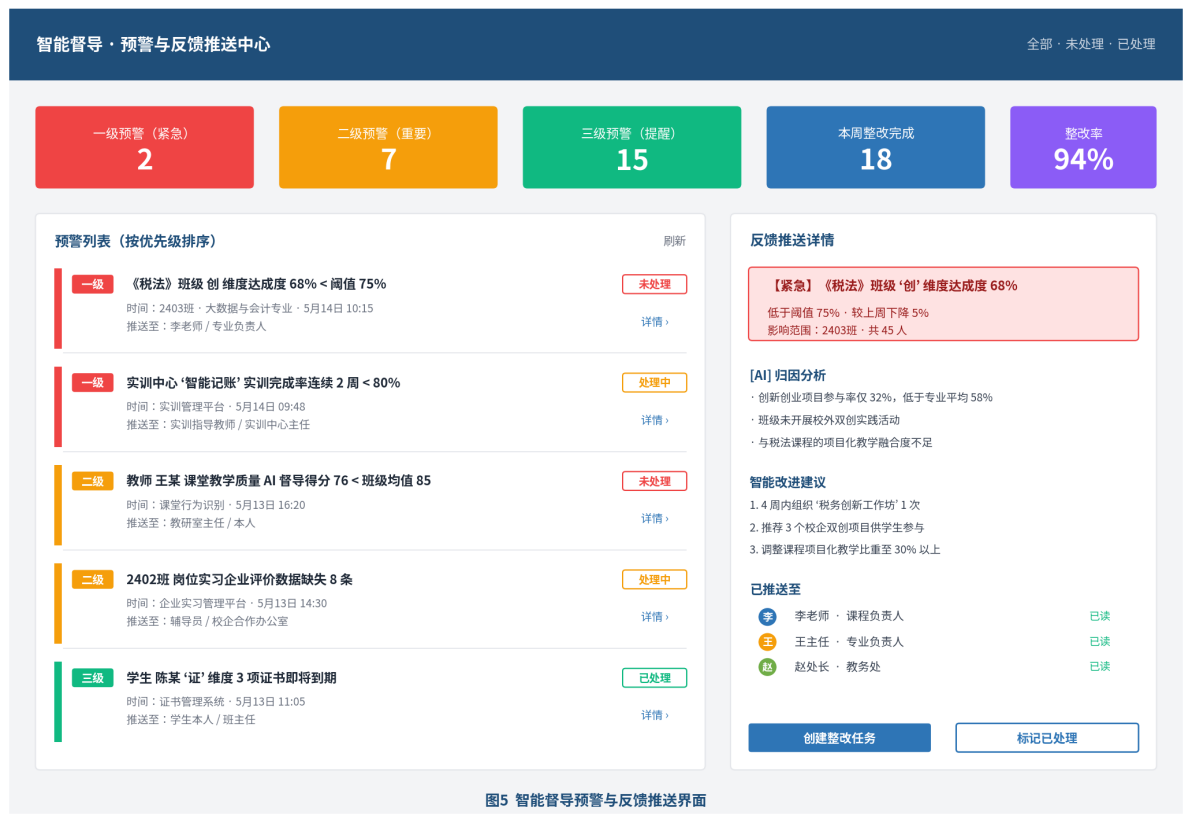1192x823 pixels.
Task: Click the blue 李 avatar icon
Action: (768, 616)
